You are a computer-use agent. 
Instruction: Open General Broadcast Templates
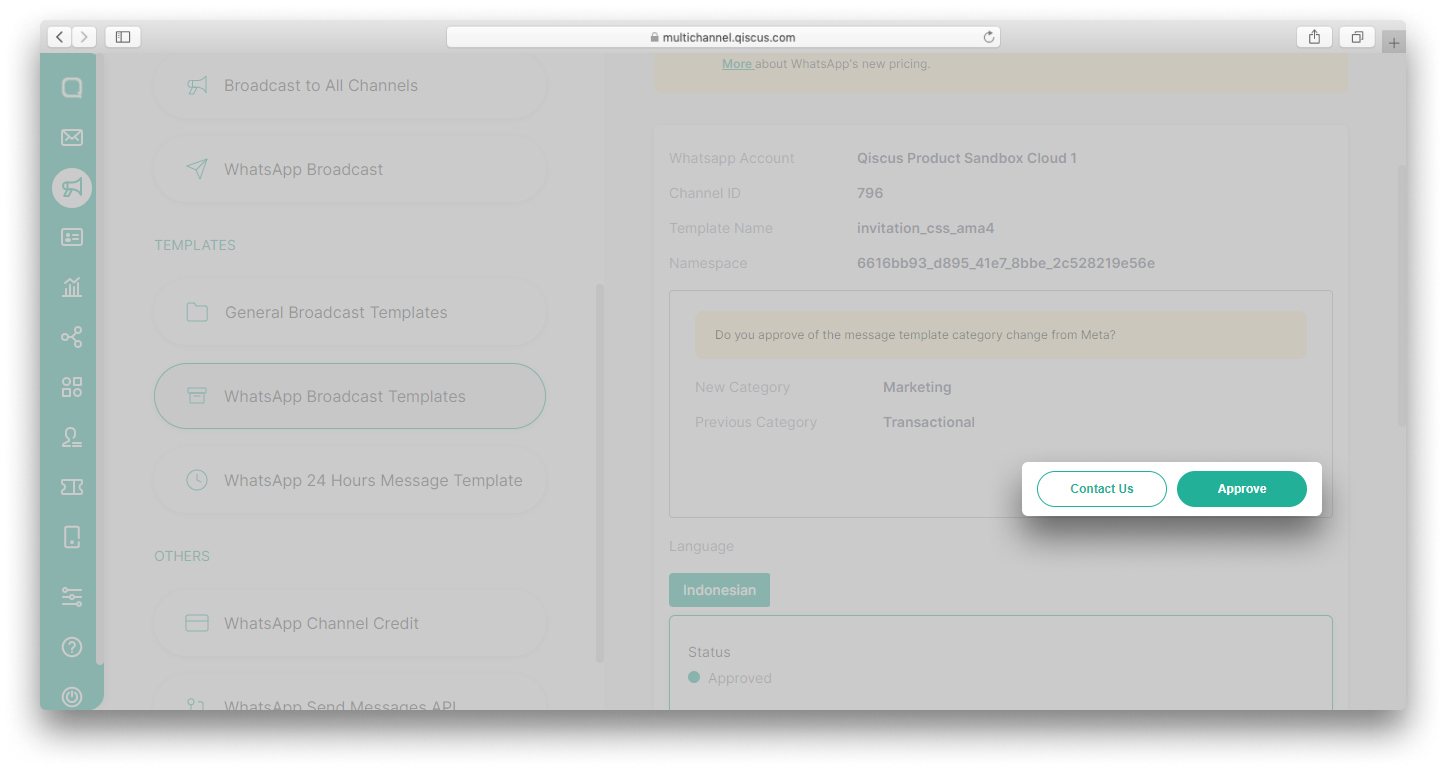pos(350,313)
